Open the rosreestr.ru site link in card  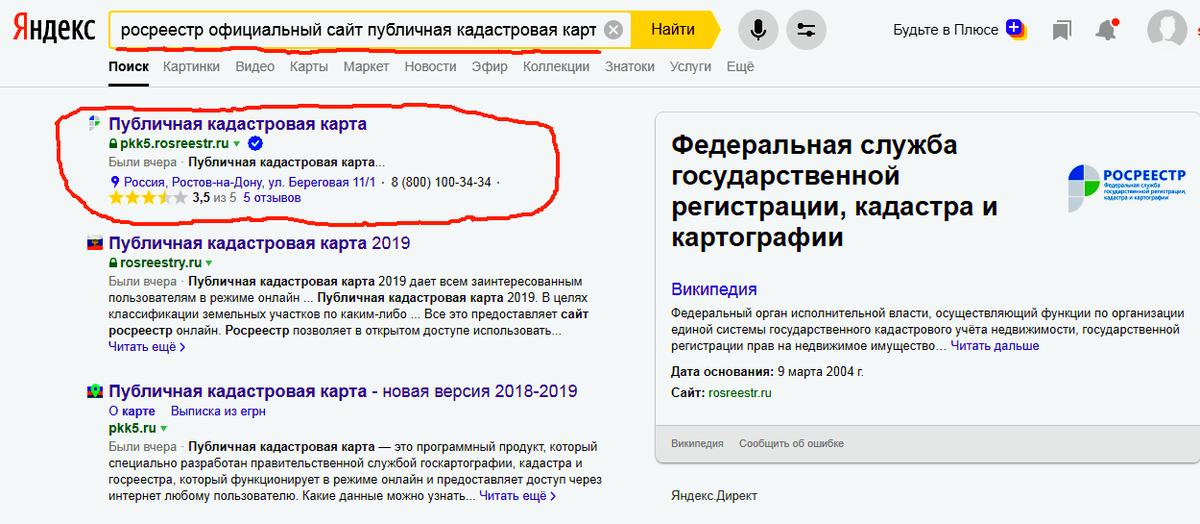coord(739,393)
